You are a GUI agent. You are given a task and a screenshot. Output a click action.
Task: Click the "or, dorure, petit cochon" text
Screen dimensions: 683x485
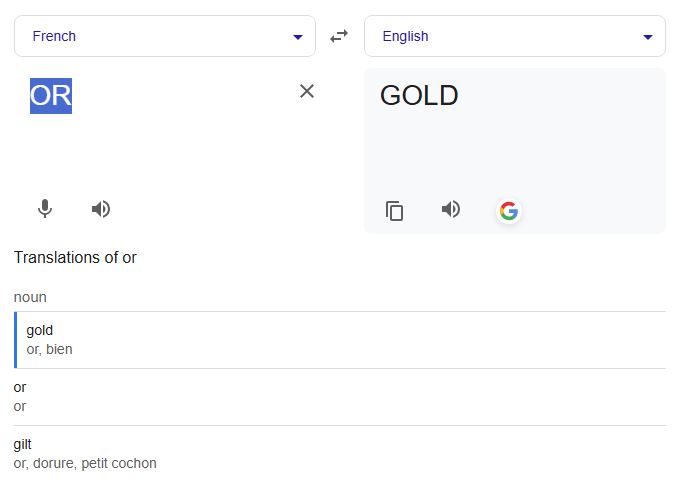(x=85, y=463)
